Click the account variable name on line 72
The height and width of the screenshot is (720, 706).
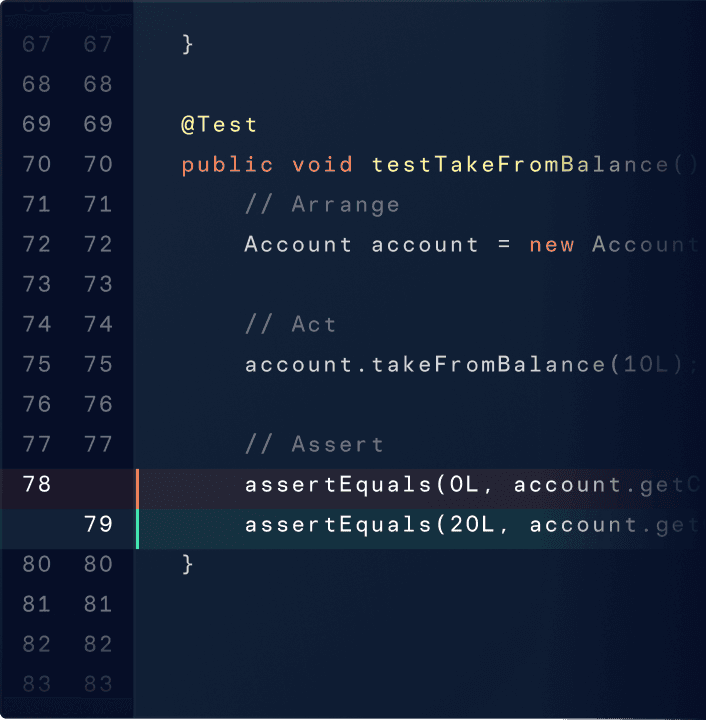point(425,245)
